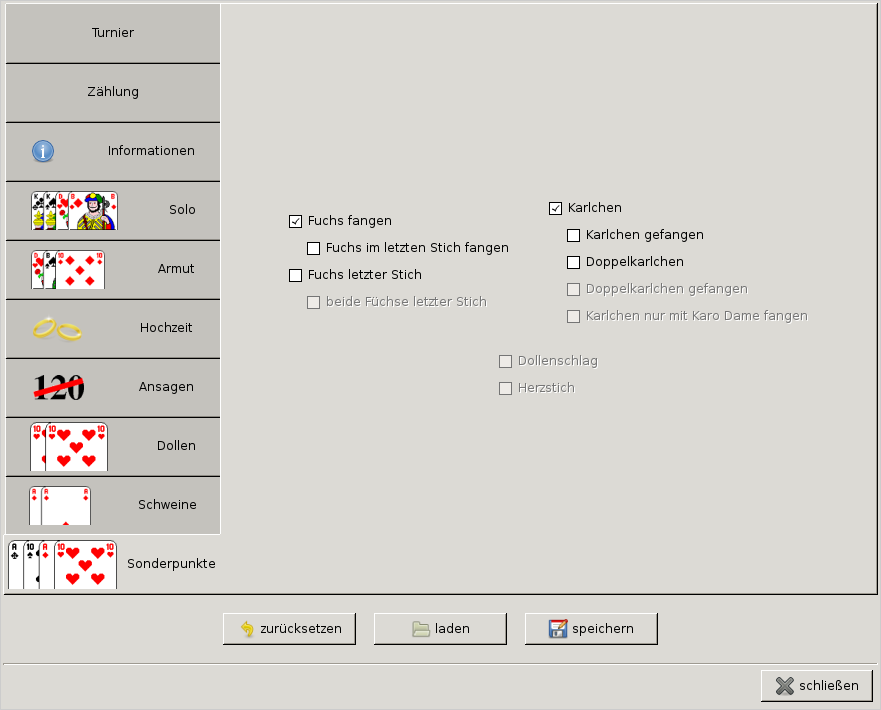This screenshot has width=881, height=710.
Task: Check the Doppelkarlchen option
Action: click(x=573, y=262)
